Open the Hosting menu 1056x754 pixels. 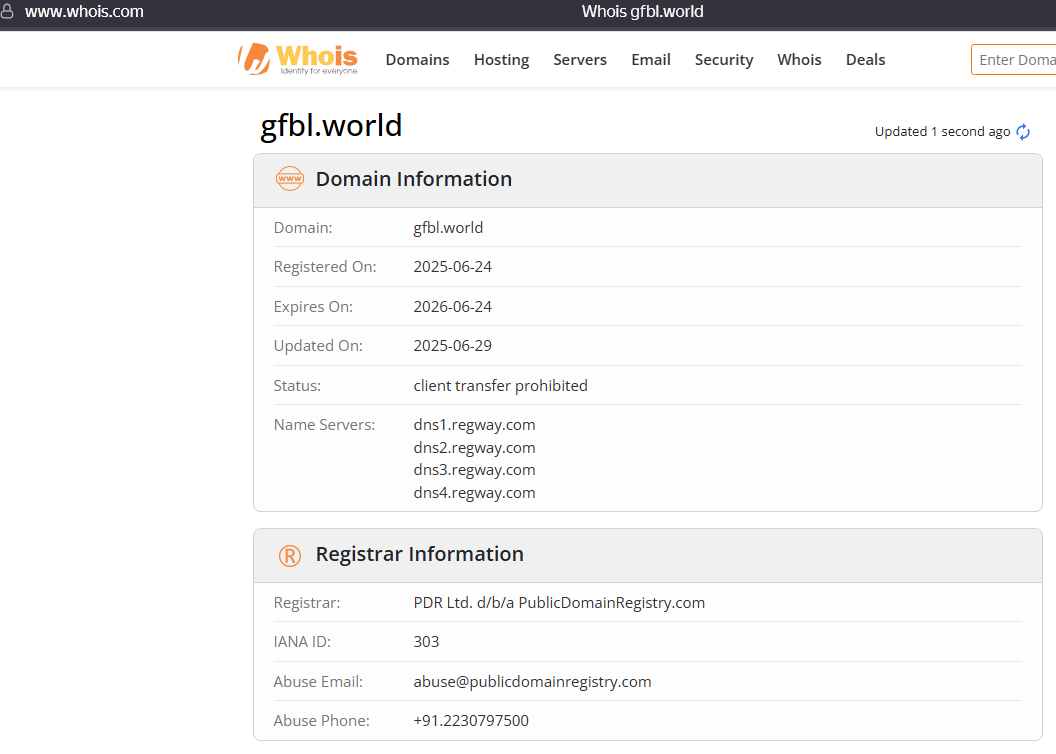[502, 60]
